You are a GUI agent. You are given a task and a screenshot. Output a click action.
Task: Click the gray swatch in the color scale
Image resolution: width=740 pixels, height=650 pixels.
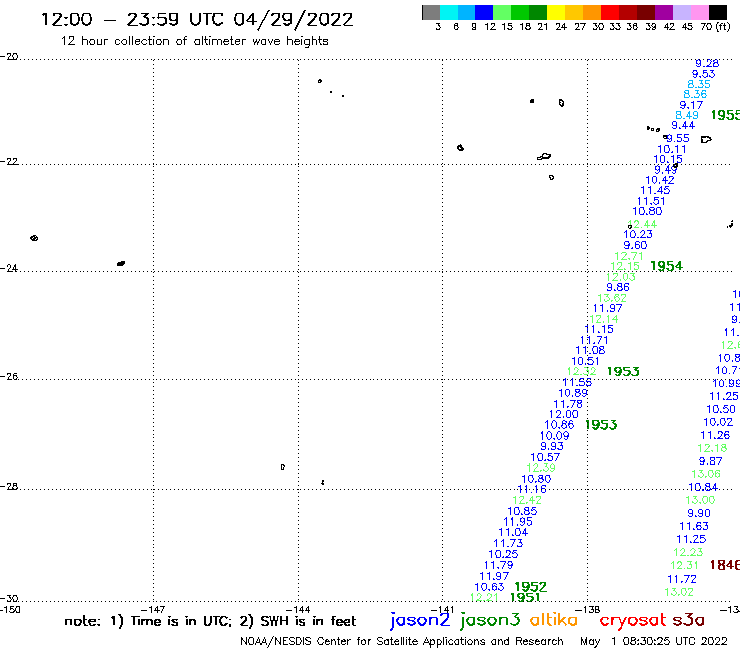[x=431, y=12]
